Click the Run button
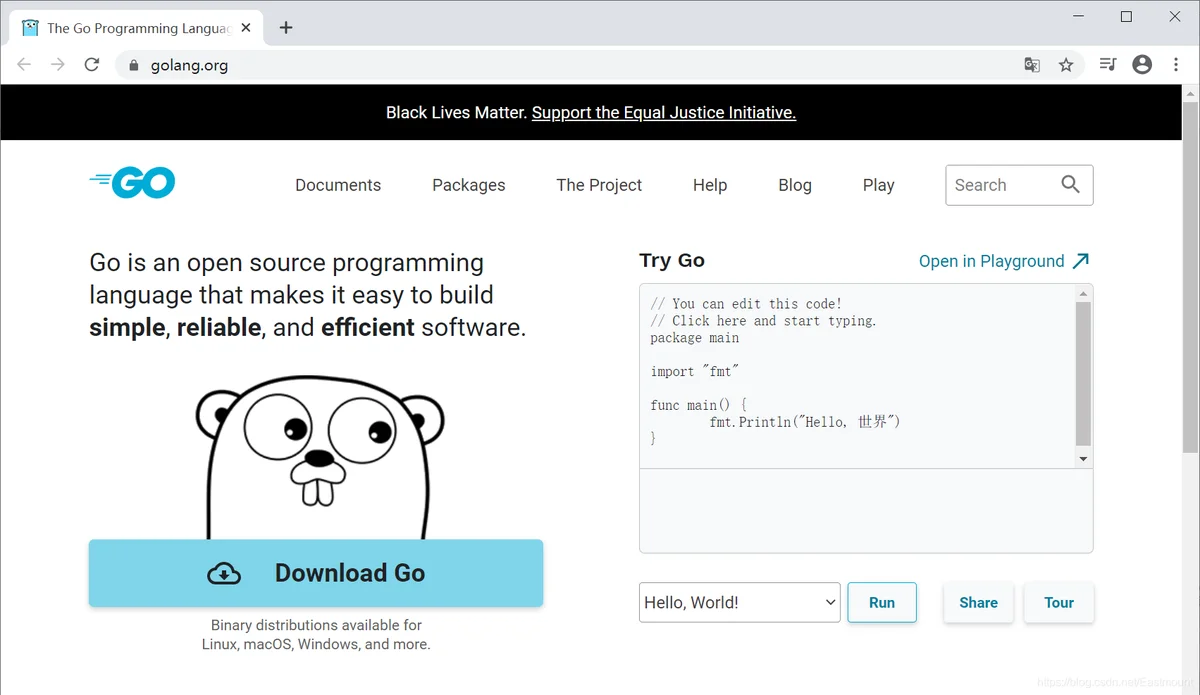 pos(882,602)
